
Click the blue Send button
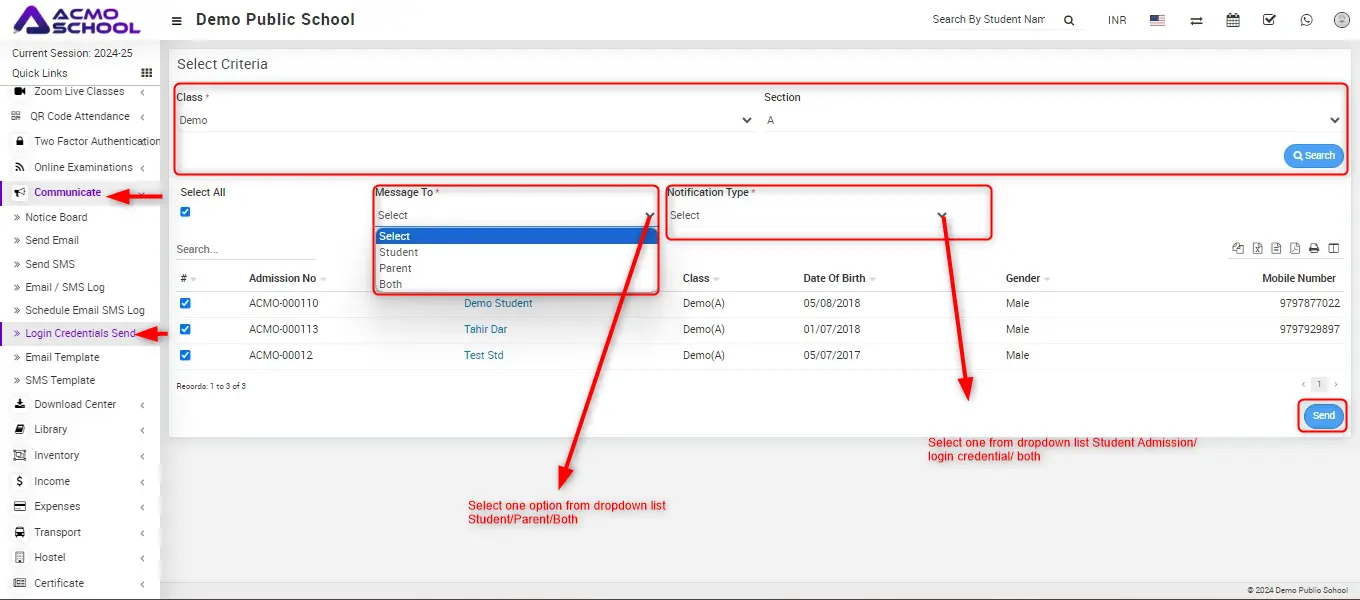1323,416
